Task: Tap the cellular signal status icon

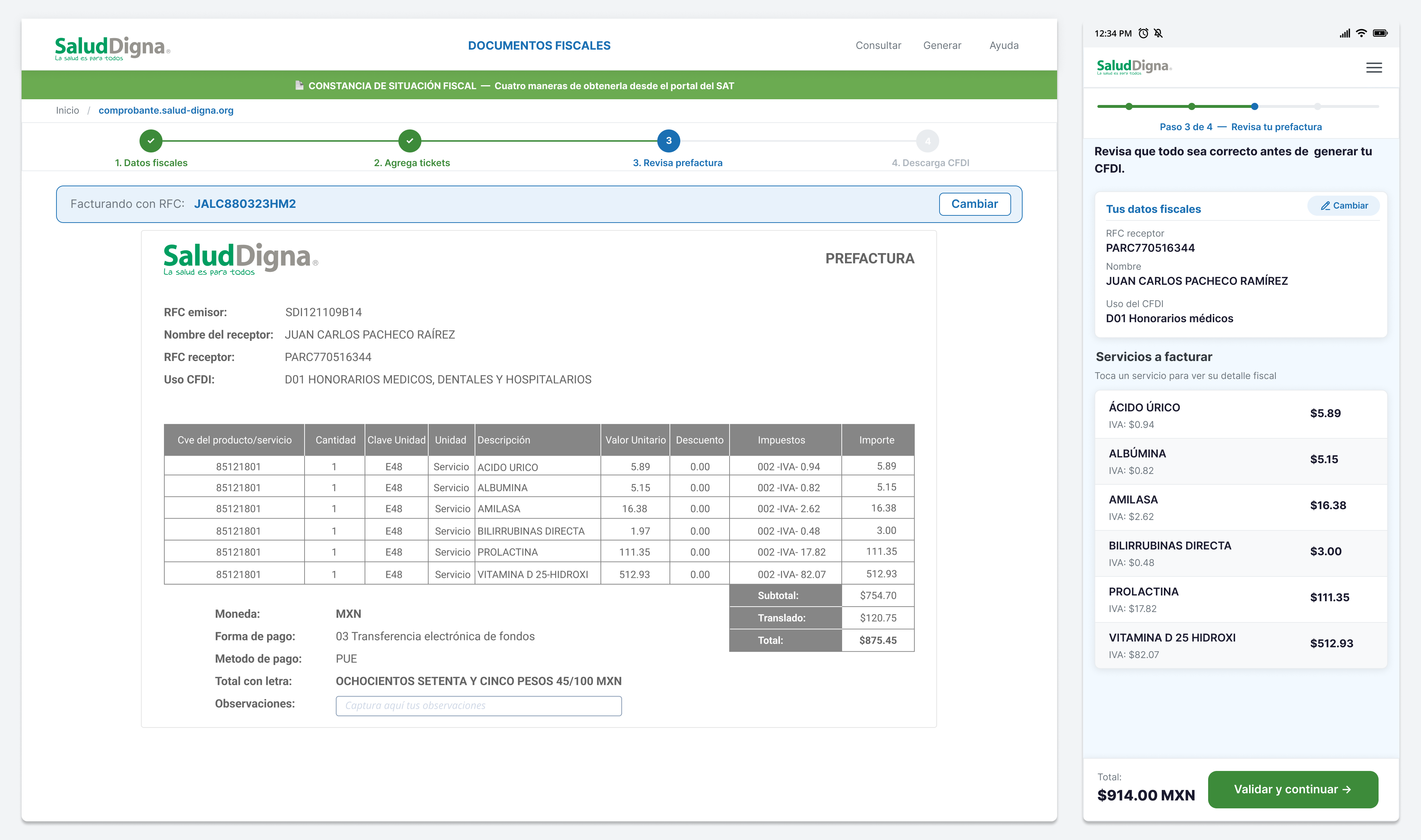Action: tap(1345, 33)
